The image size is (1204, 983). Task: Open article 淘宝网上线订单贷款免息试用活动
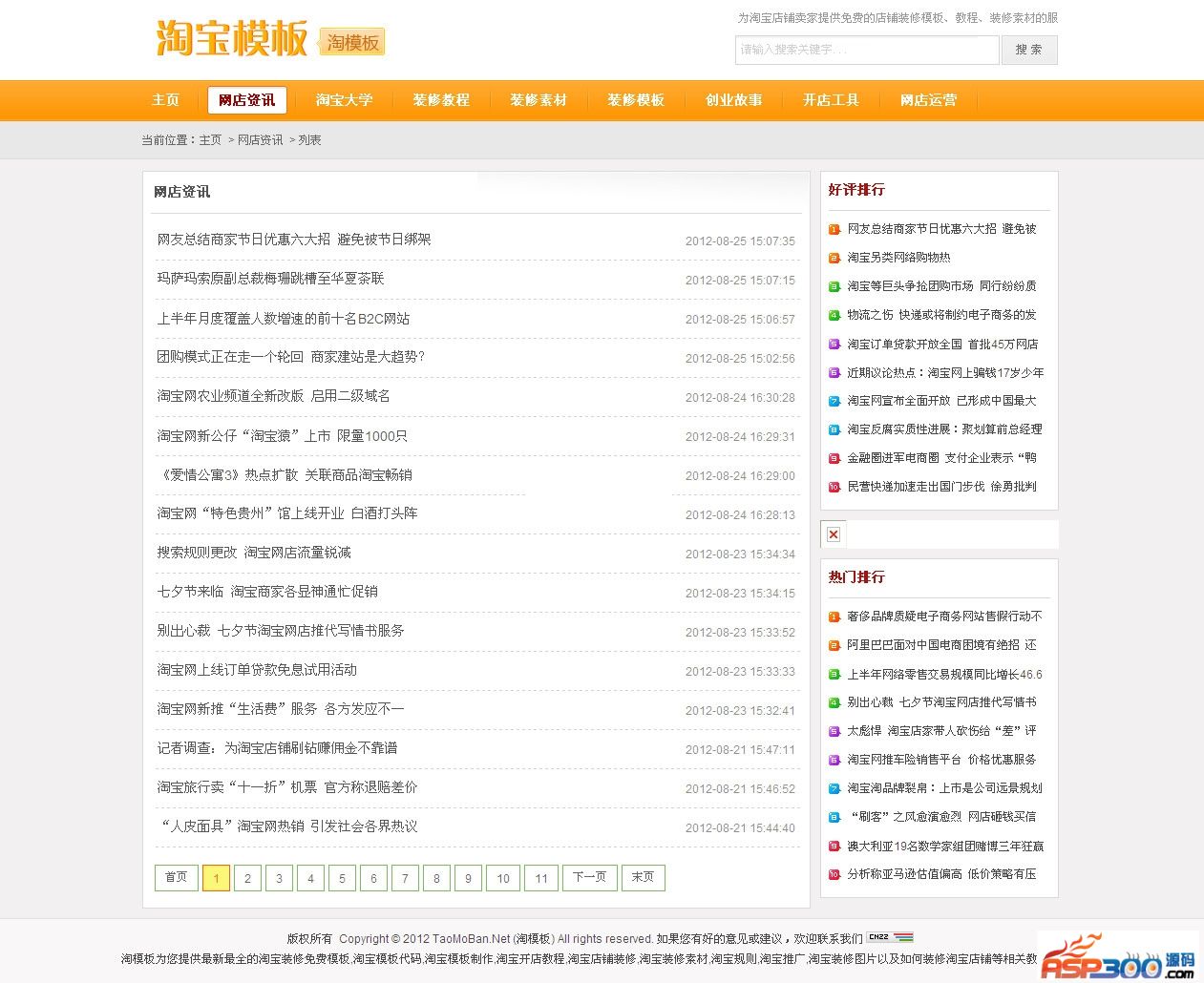(x=257, y=670)
